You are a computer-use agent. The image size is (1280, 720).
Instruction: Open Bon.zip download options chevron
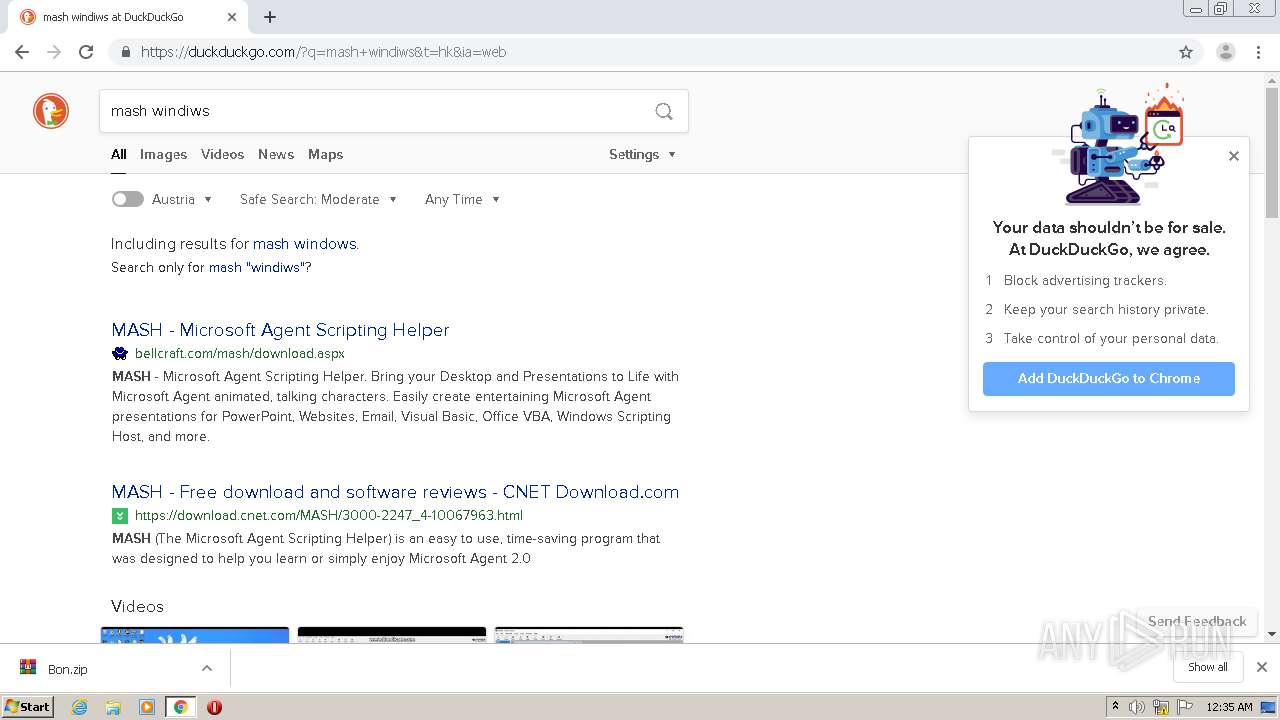(207, 668)
